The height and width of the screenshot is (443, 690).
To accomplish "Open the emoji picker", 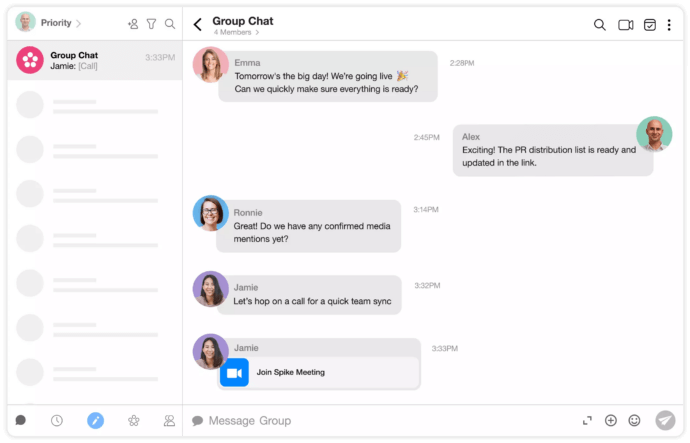I will point(634,421).
